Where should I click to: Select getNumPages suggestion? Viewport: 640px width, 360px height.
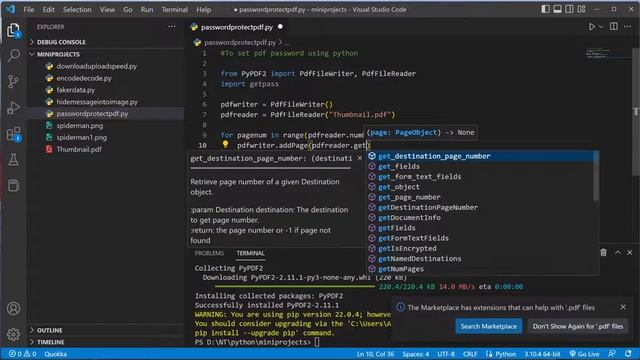(480, 269)
